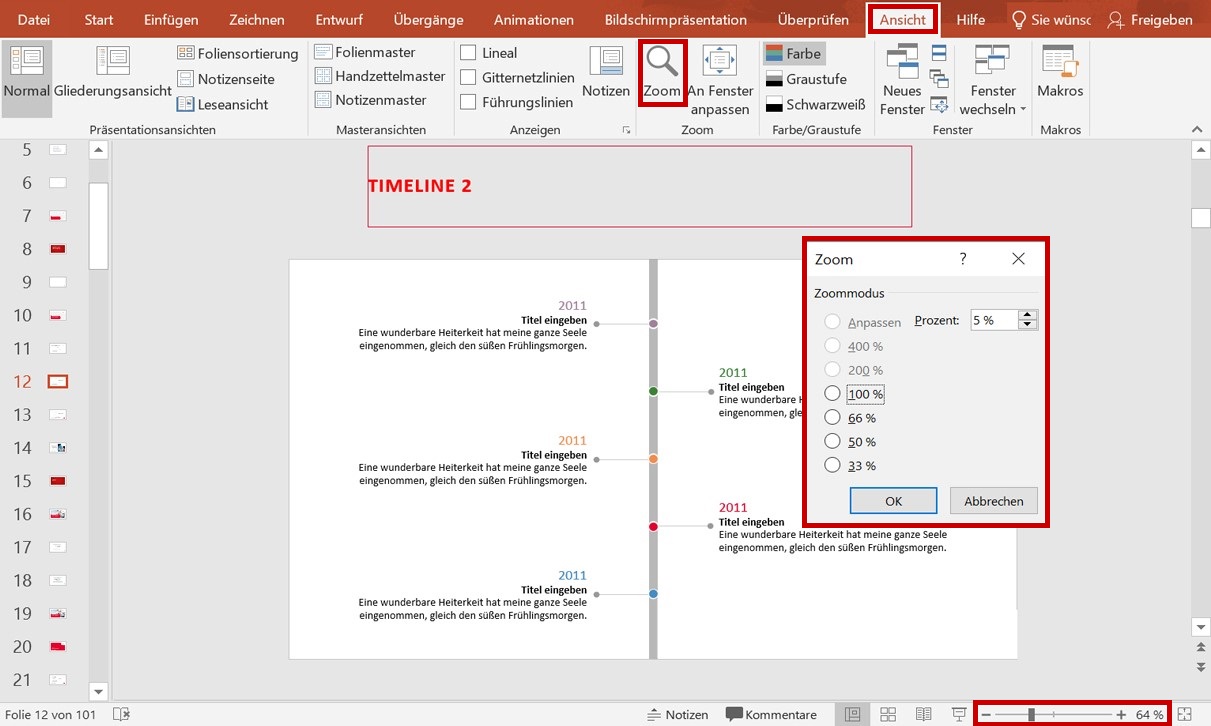Open Foliensortierung slide sorter view

(x=237, y=53)
